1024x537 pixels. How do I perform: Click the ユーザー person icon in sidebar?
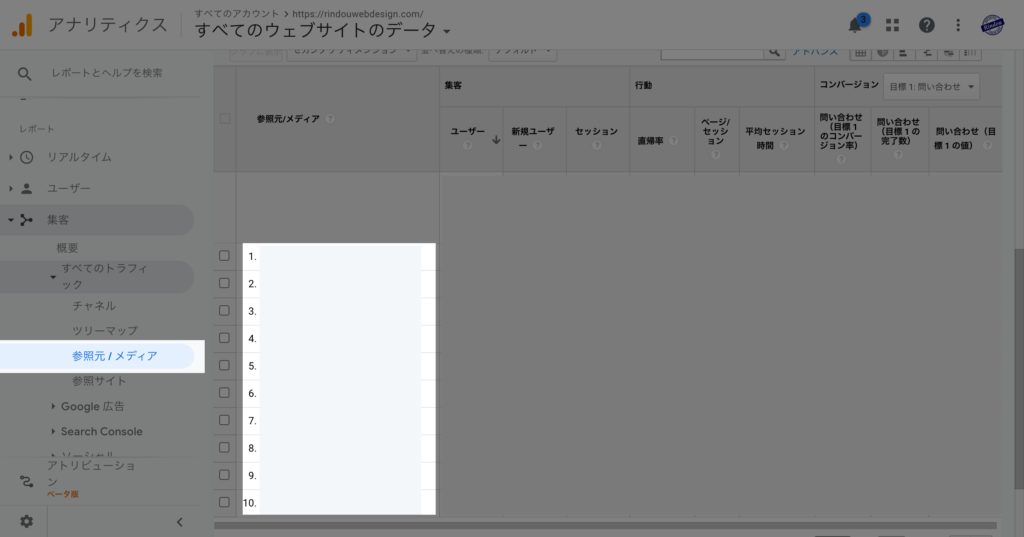(x=26, y=188)
